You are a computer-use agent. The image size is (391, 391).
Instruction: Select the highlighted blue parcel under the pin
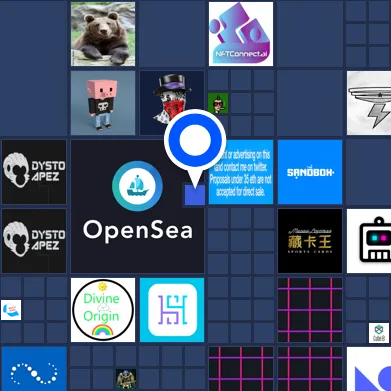click(x=195, y=195)
